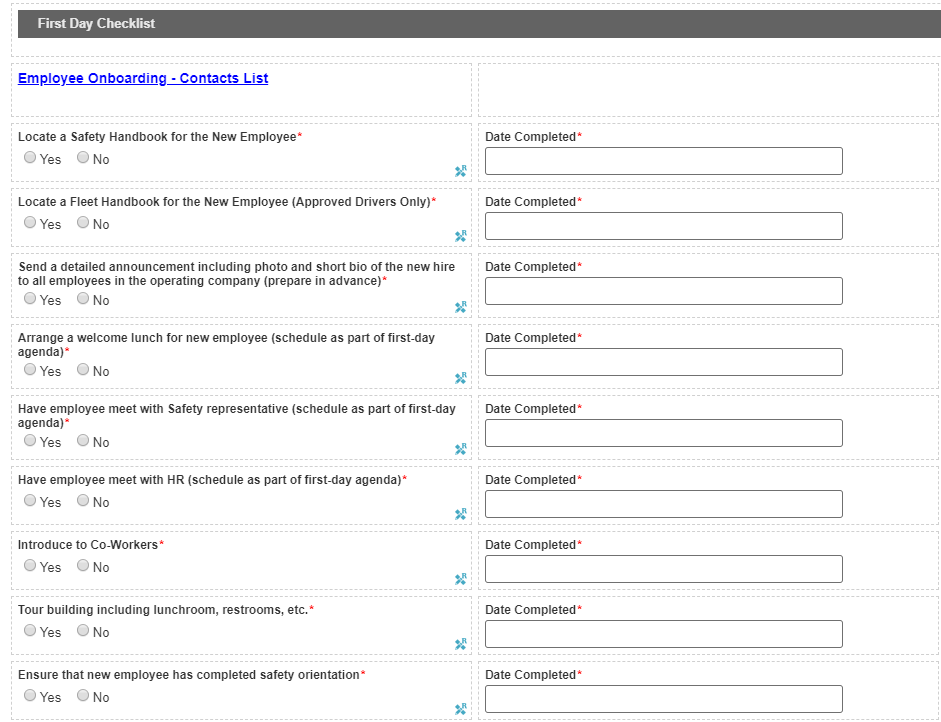Click the tool icon in the Safety representative row
The width and height of the screenshot is (941, 722).
[x=461, y=449]
